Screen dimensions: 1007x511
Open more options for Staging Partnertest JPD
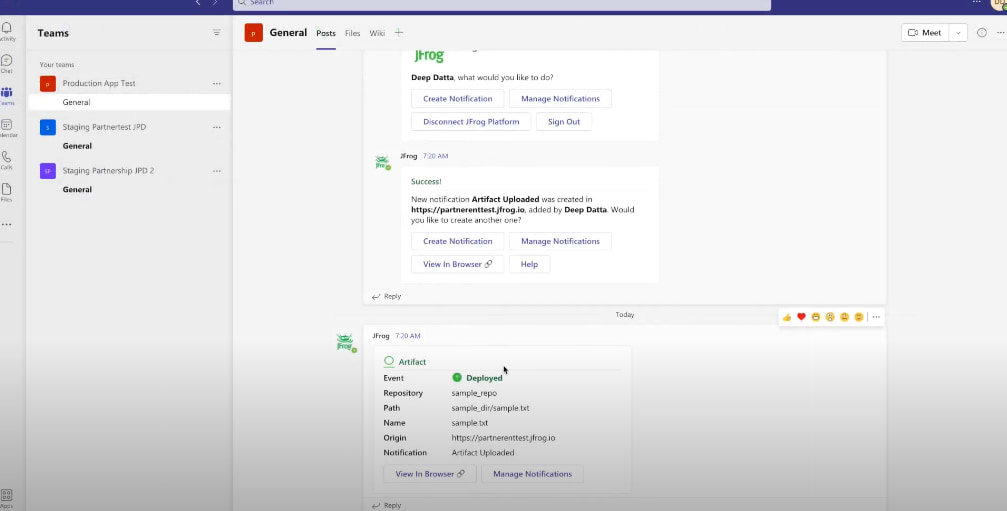216,127
